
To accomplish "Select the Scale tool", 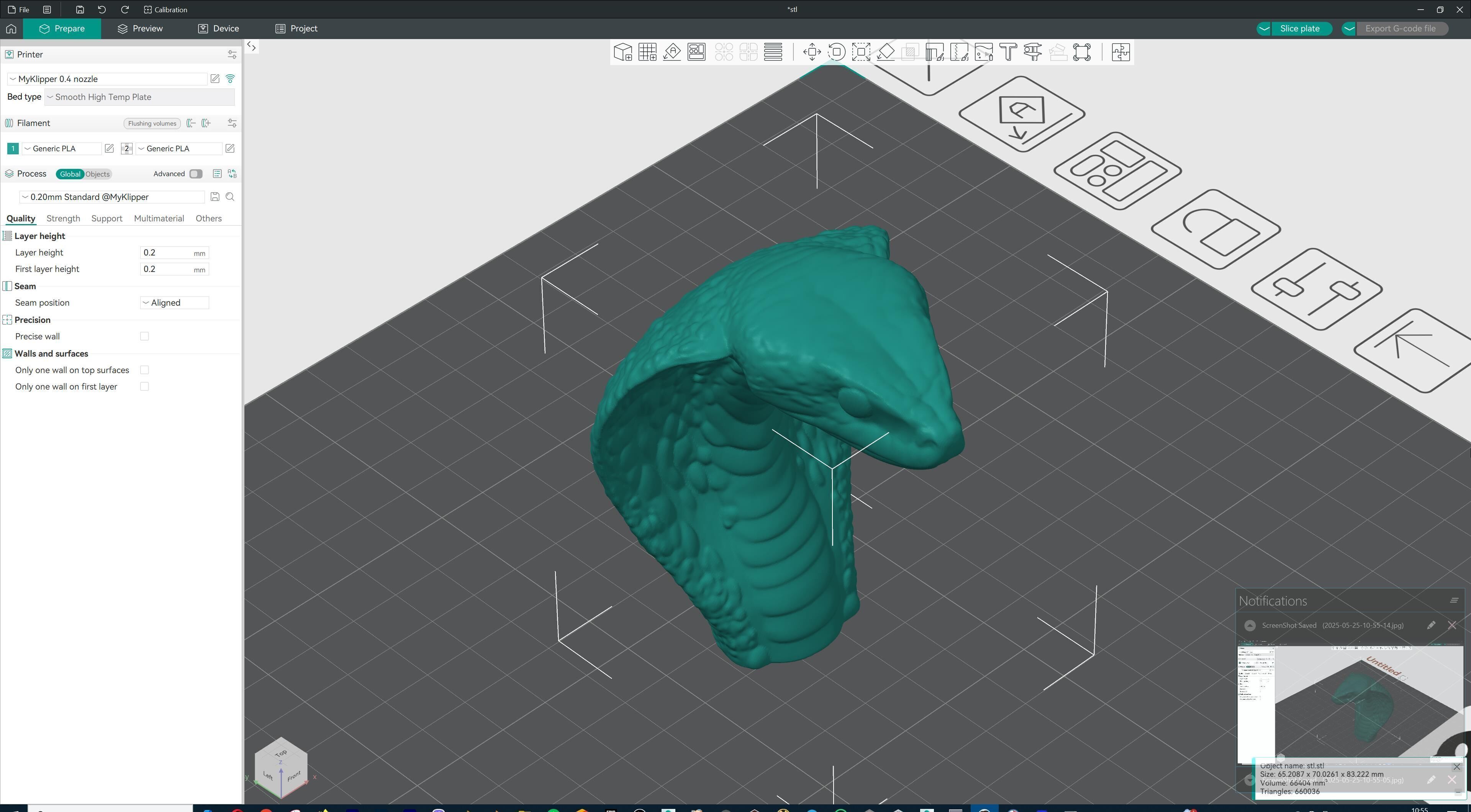I will (x=861, y=52).
